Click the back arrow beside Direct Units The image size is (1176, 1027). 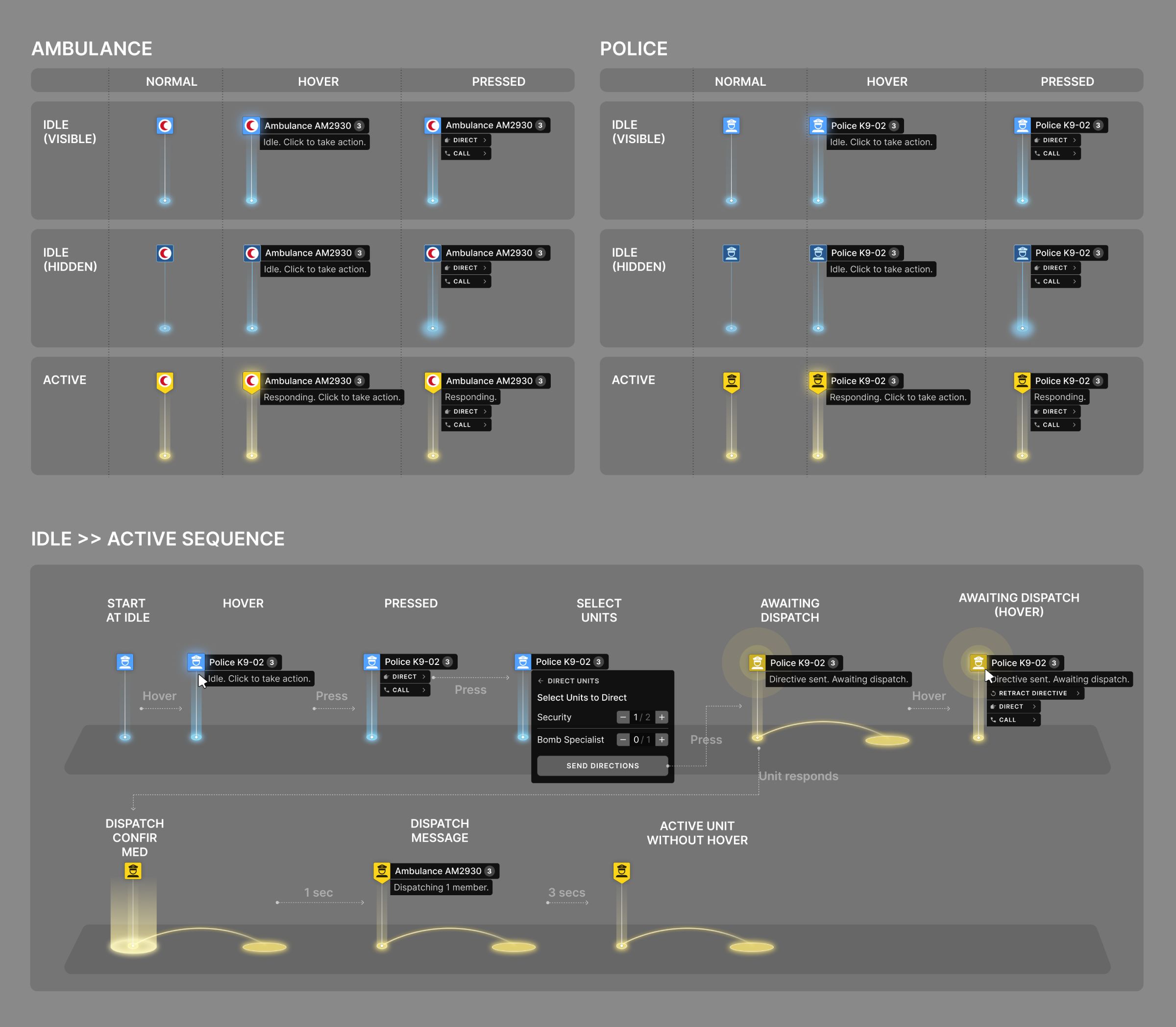click(540, 681)
